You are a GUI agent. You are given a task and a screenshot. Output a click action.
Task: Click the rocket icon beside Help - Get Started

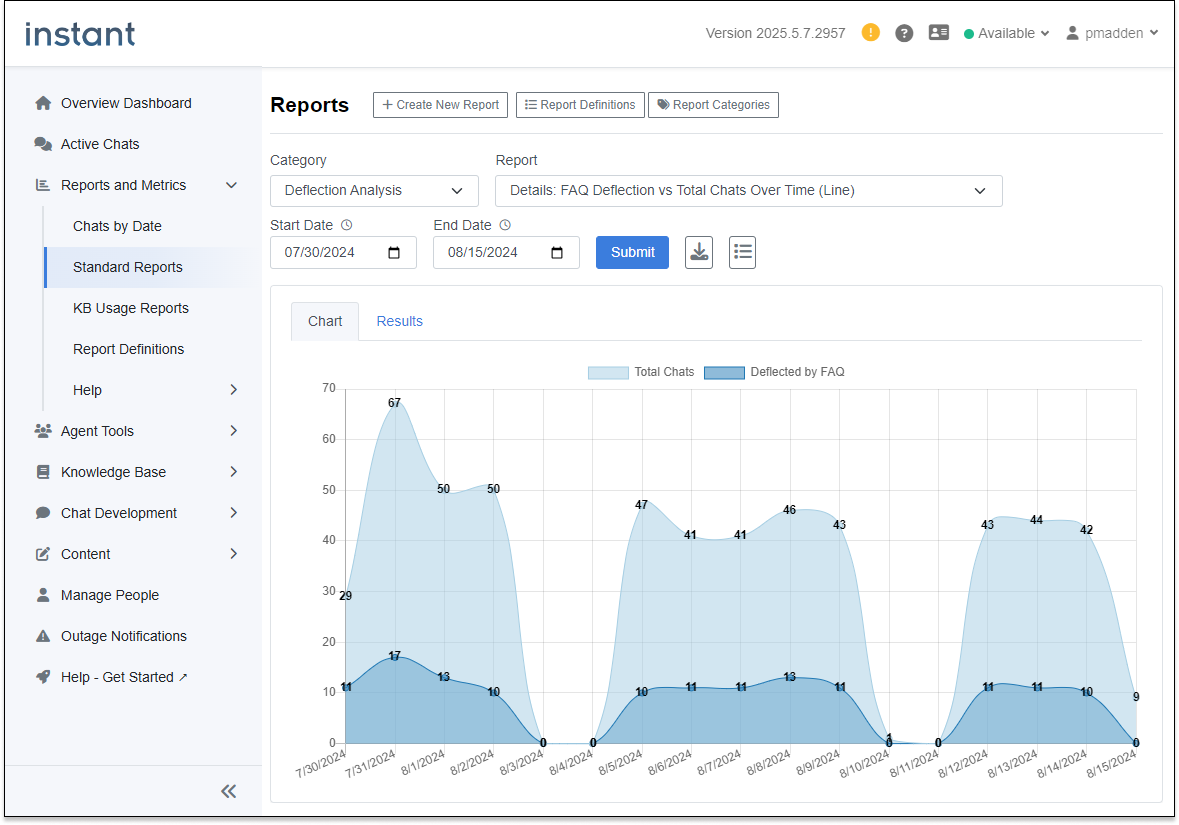tap(43, 677)
